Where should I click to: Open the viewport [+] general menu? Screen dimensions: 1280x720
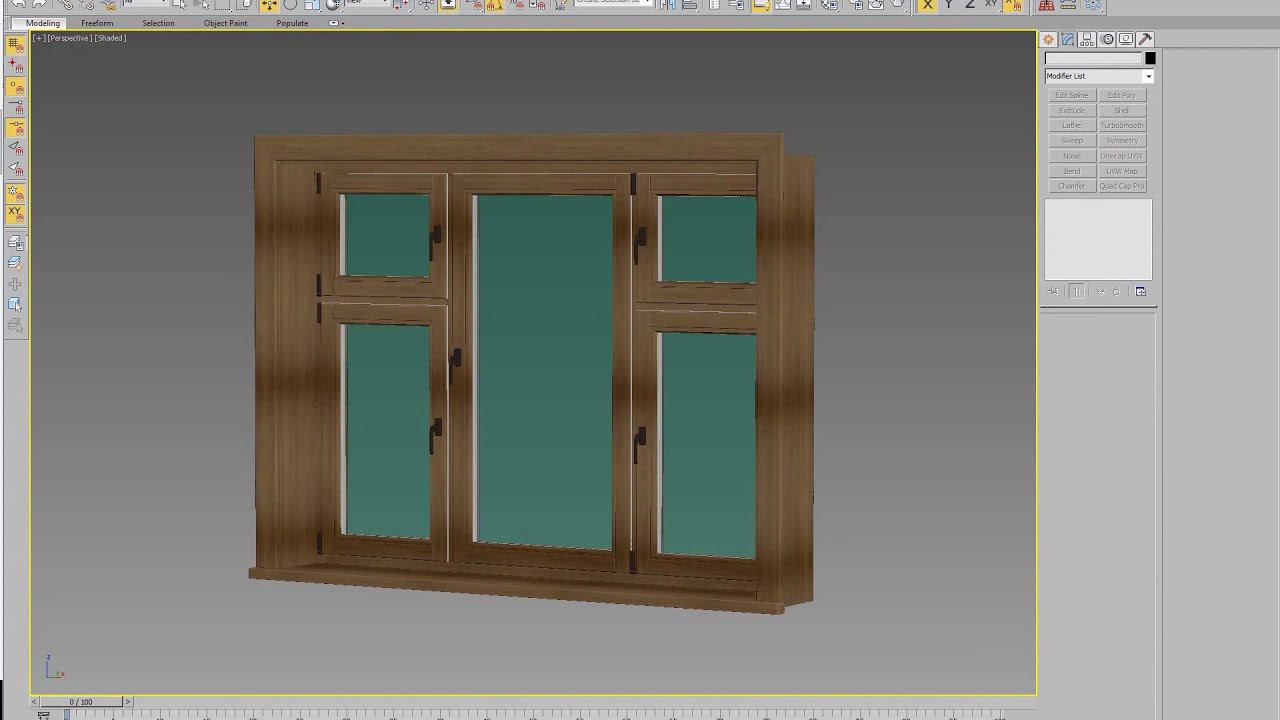(x=39, y=38)
